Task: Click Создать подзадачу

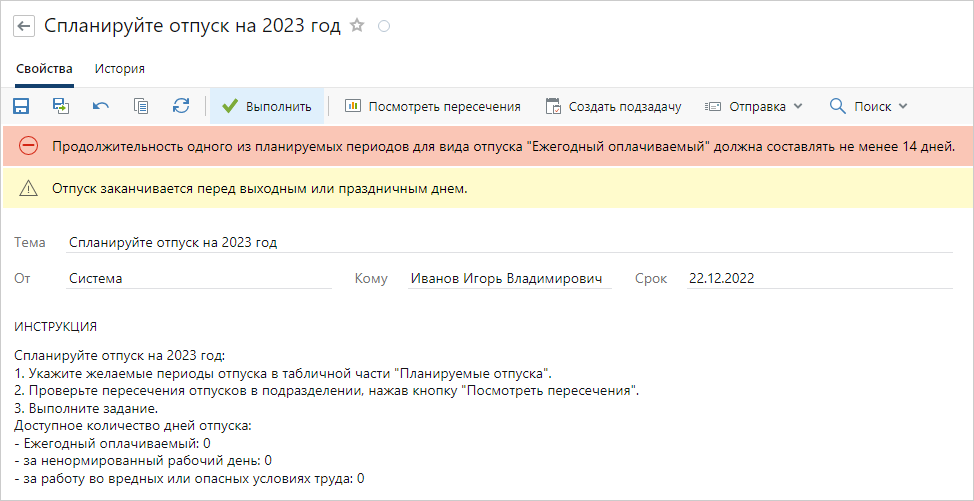Action: [x=614, y=106]
